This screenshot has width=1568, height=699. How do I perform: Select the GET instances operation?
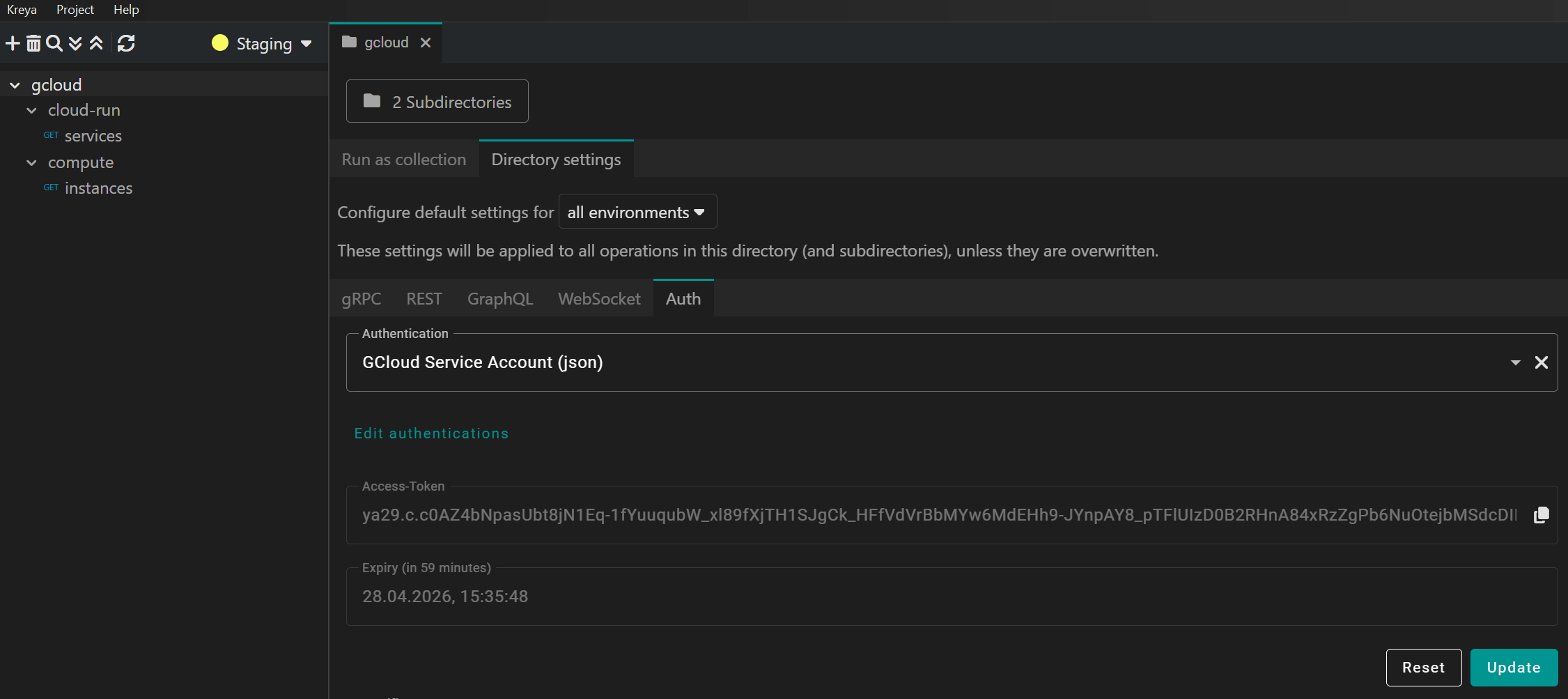click(98, 188)
